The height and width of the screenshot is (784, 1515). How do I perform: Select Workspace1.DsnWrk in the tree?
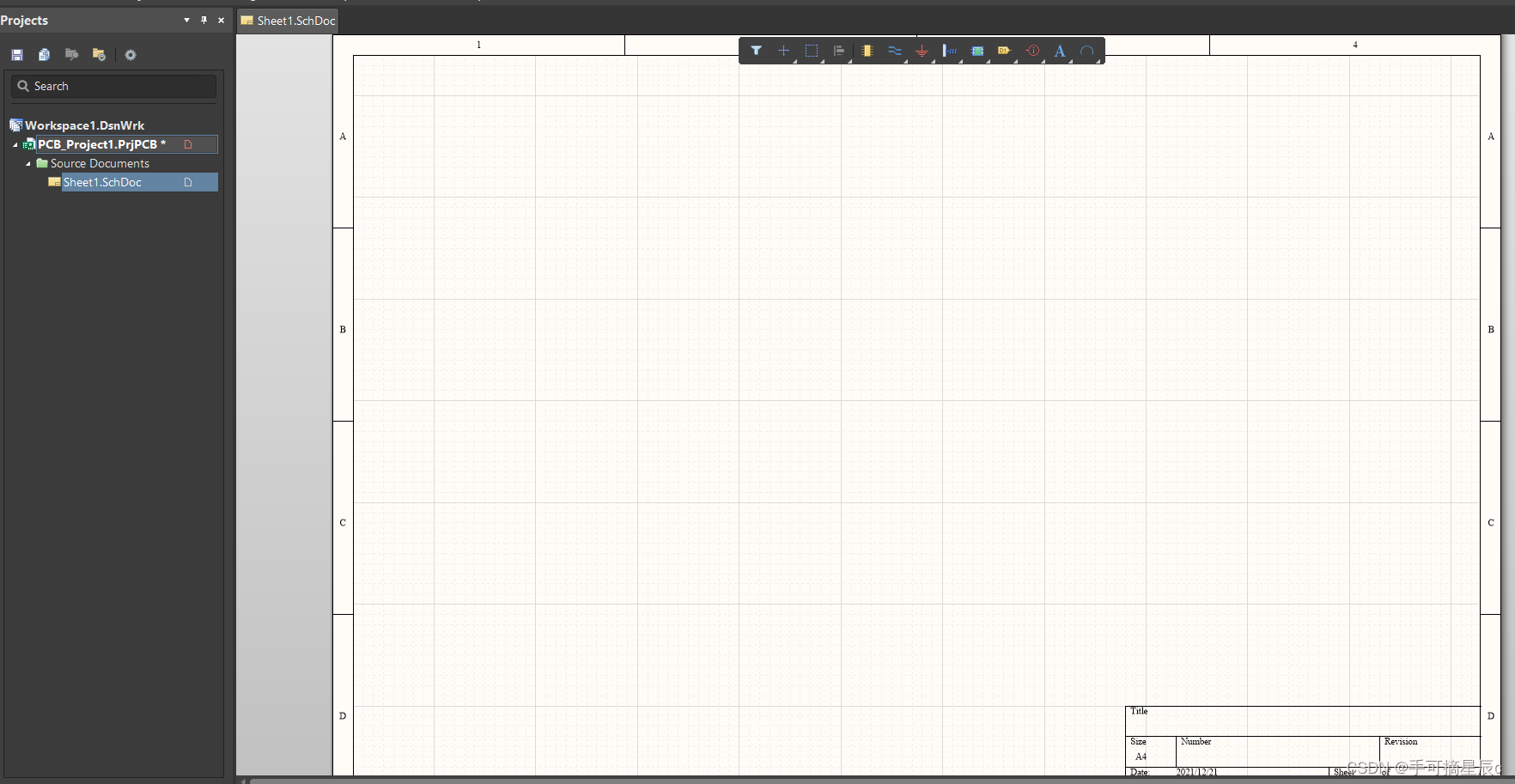tap(84, 125)
